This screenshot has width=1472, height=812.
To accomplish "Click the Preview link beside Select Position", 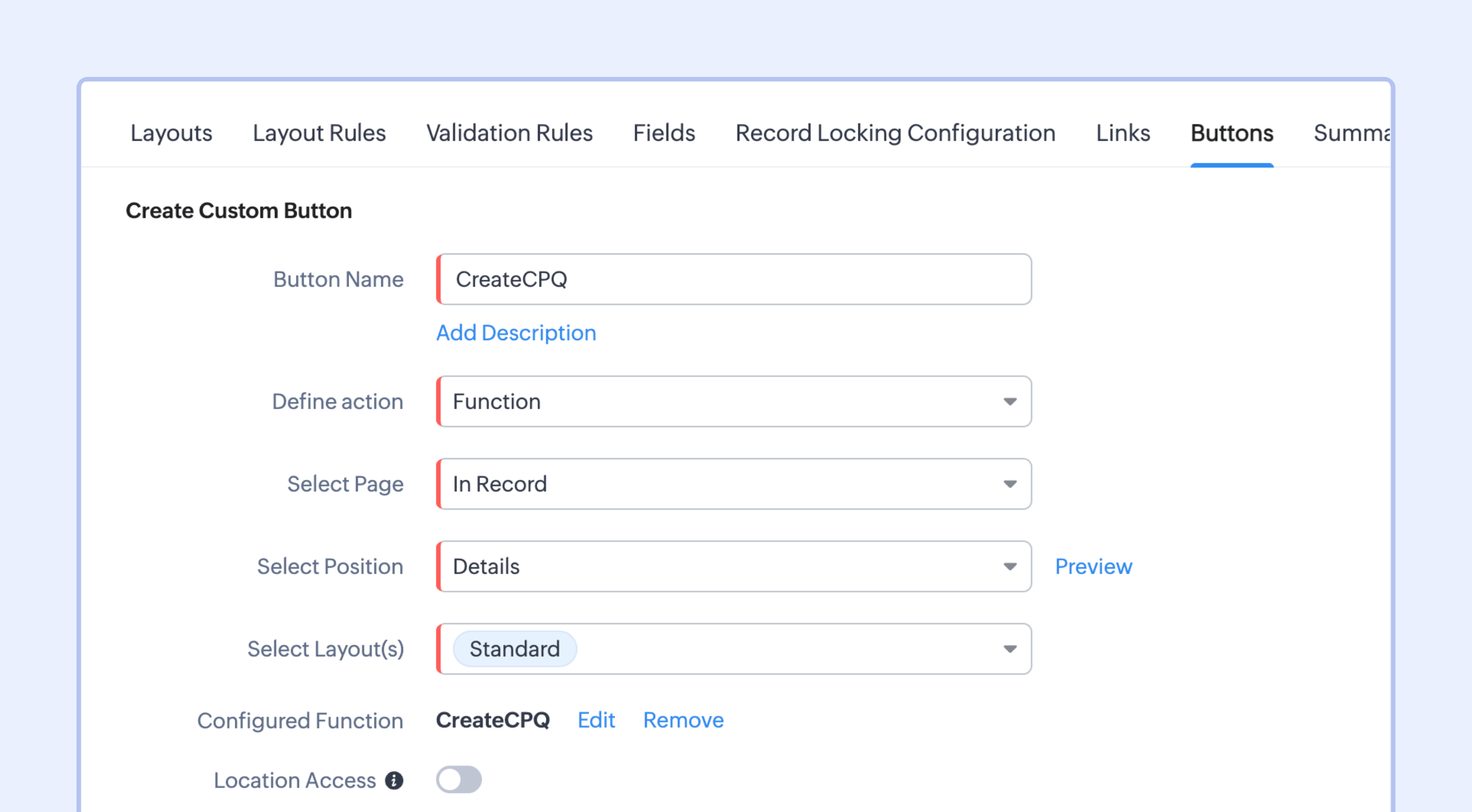I will click(x=1093, y=567).
